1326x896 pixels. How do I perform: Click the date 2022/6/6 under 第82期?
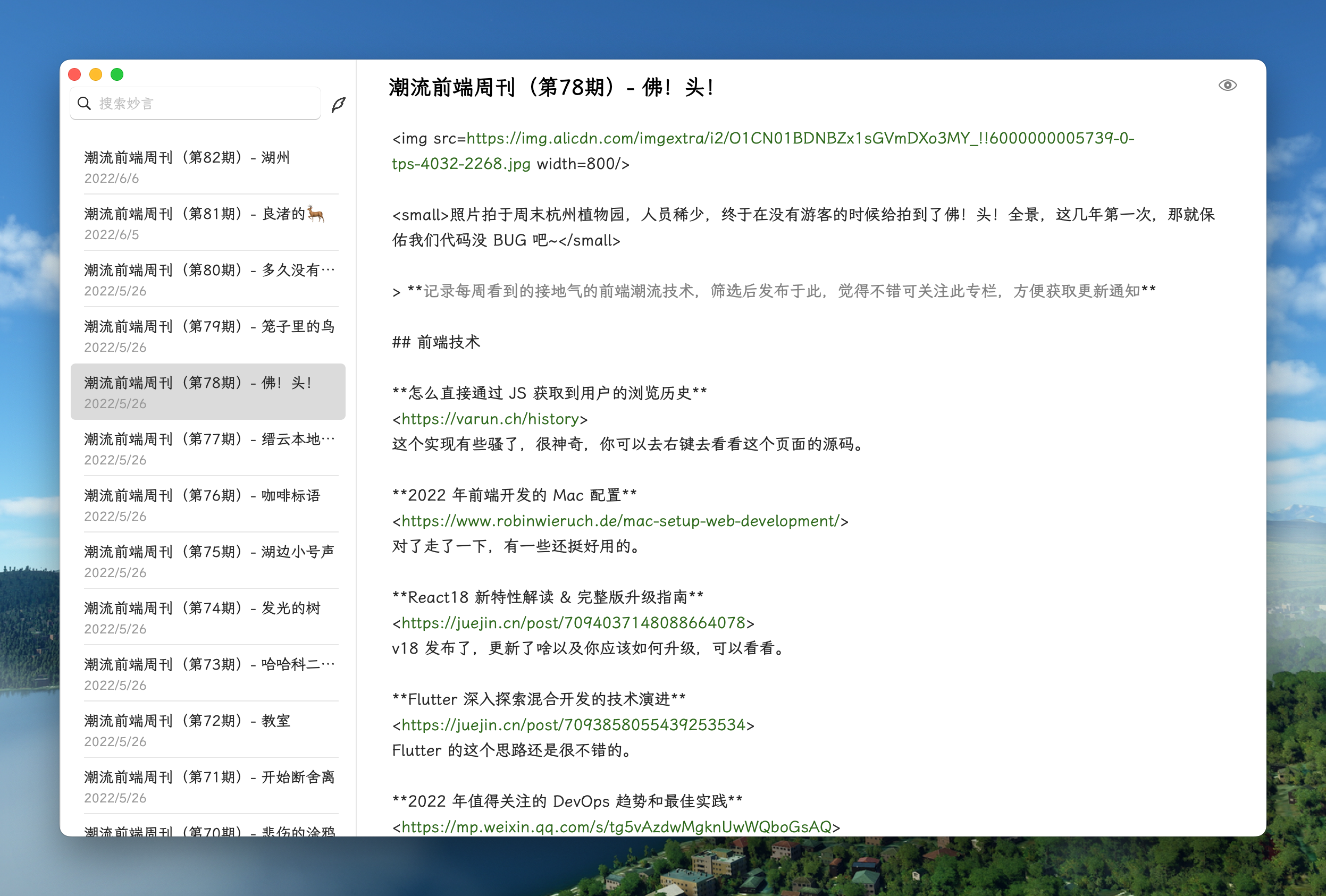click(x=111, y=179)
